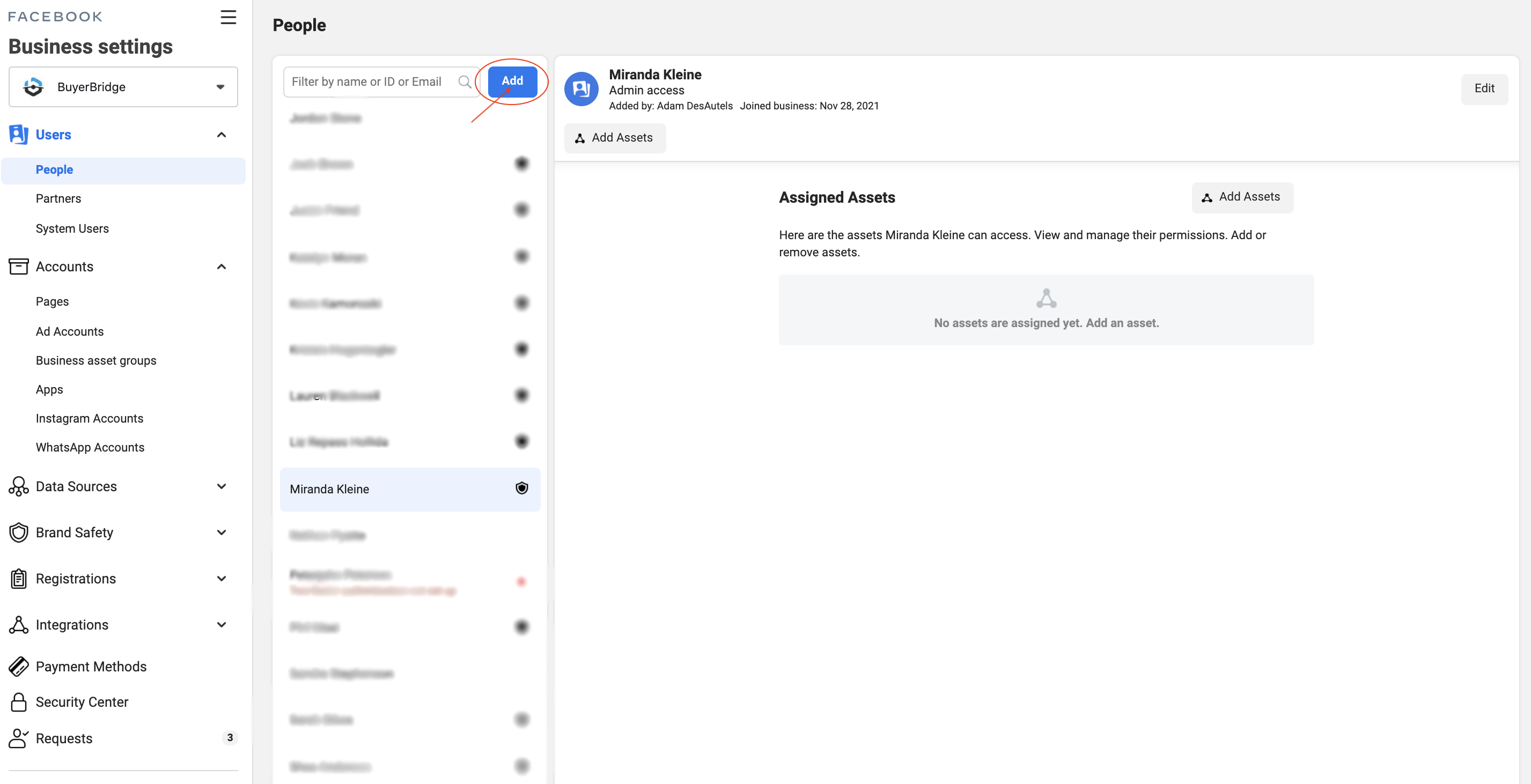Click the 'Admin access' label
Viewport: 1531px width, 784px height.
[x=646, y=90]
